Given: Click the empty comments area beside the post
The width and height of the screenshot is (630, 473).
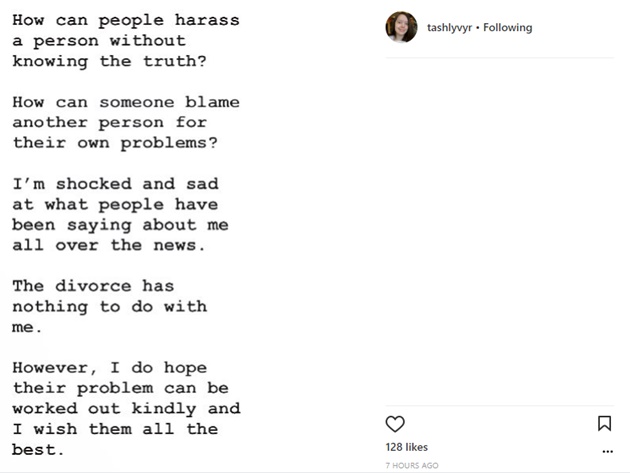Looking at the screenshot, I should coord(499,231).
